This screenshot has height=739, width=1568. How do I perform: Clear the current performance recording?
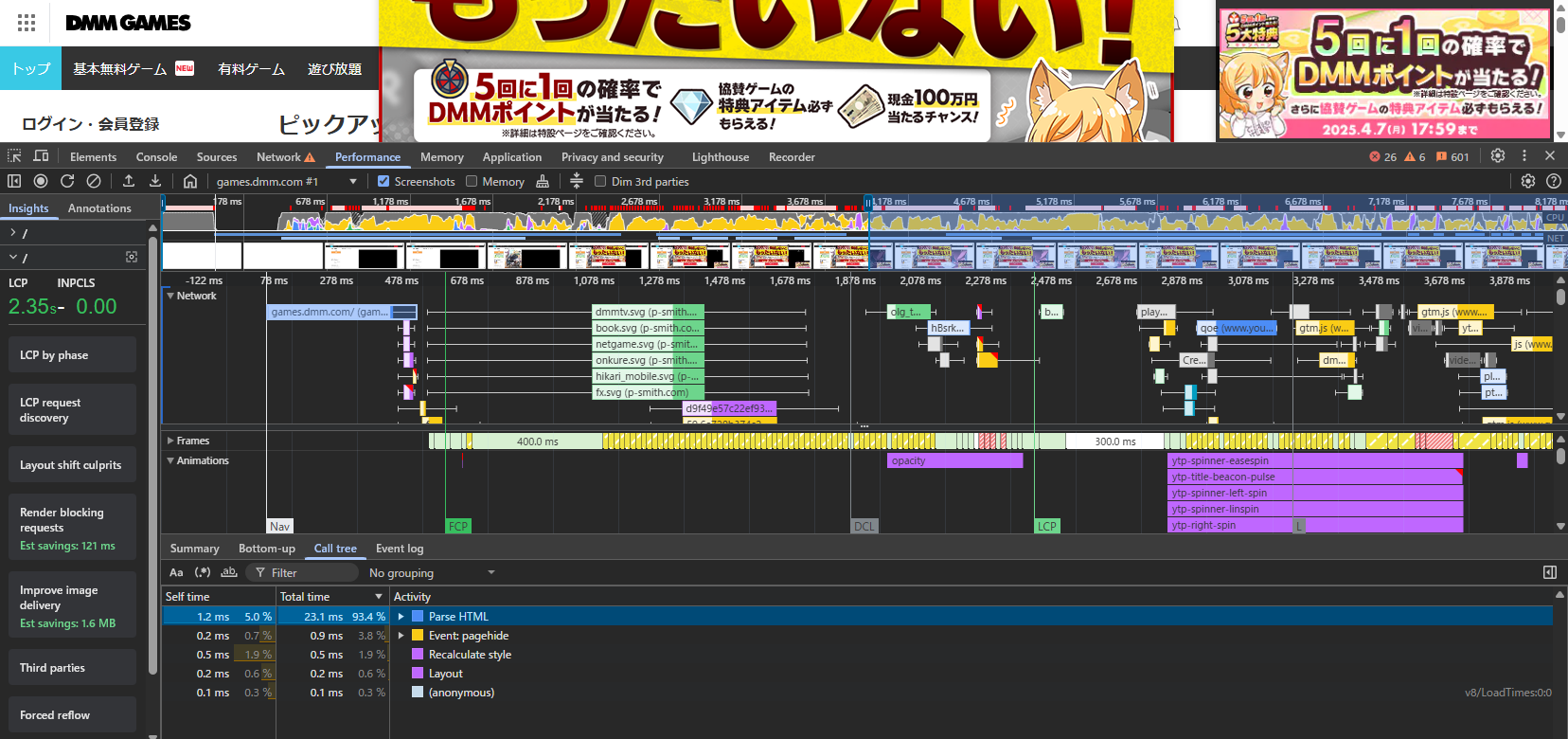[x=94, y=181]
